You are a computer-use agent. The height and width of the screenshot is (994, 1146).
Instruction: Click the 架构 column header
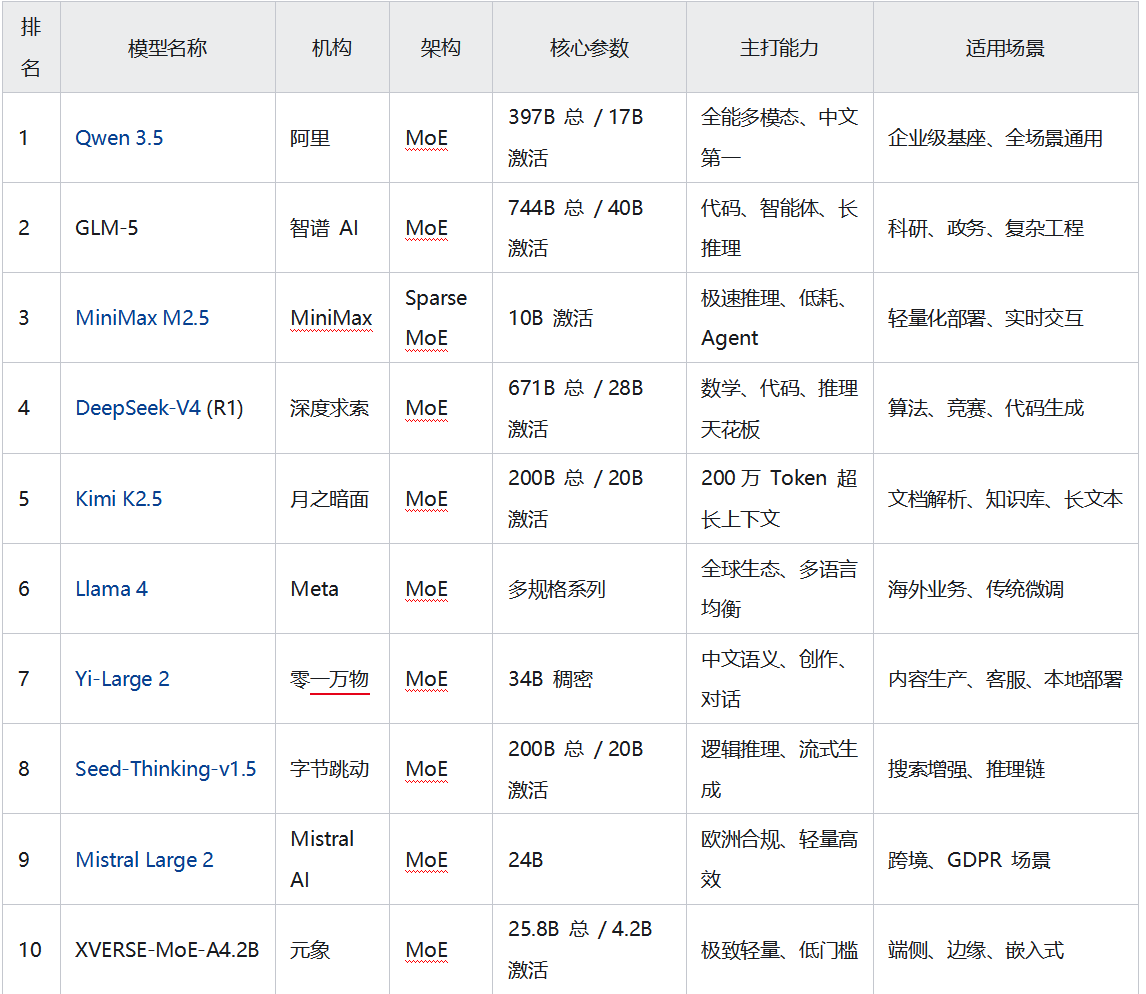point(441,48)
